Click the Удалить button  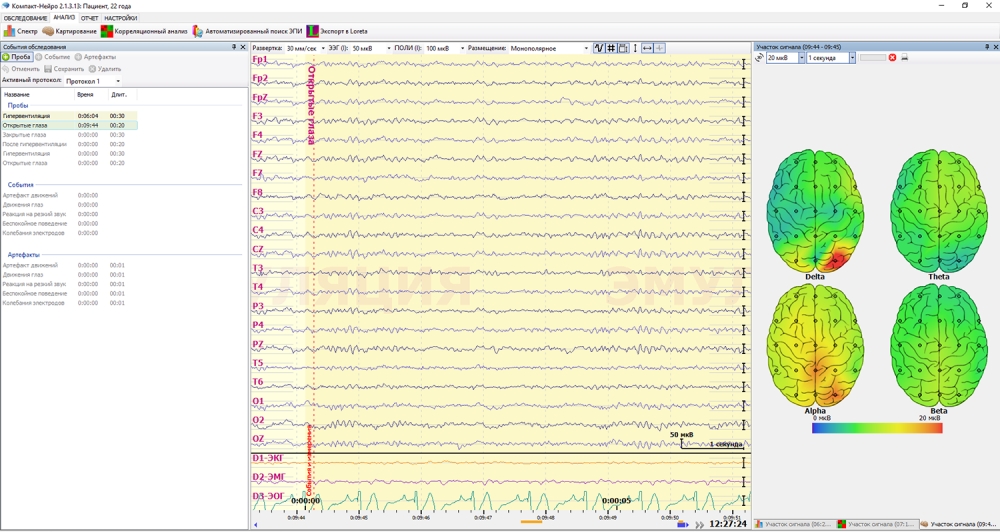point(105,69)
